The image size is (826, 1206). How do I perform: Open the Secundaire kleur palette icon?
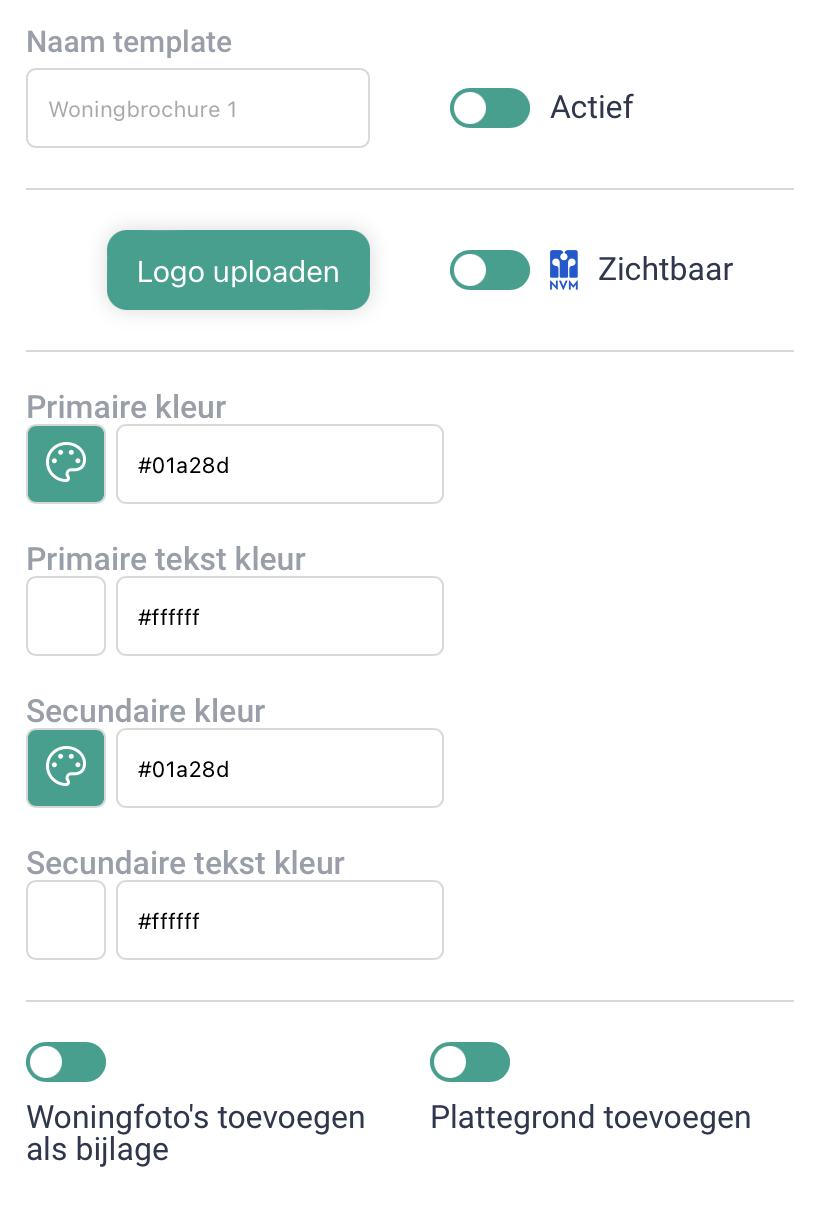(66, 768)
